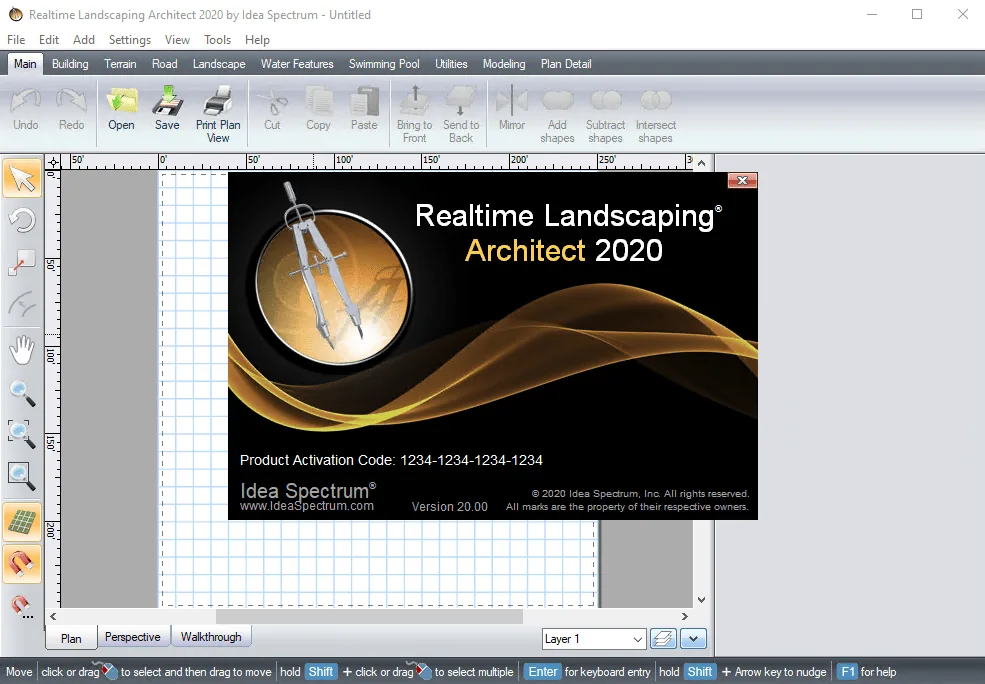The image size is (985, 684).
Task: Click Send to Back icon
Action: pyautogui.click(x=460, y=101)
